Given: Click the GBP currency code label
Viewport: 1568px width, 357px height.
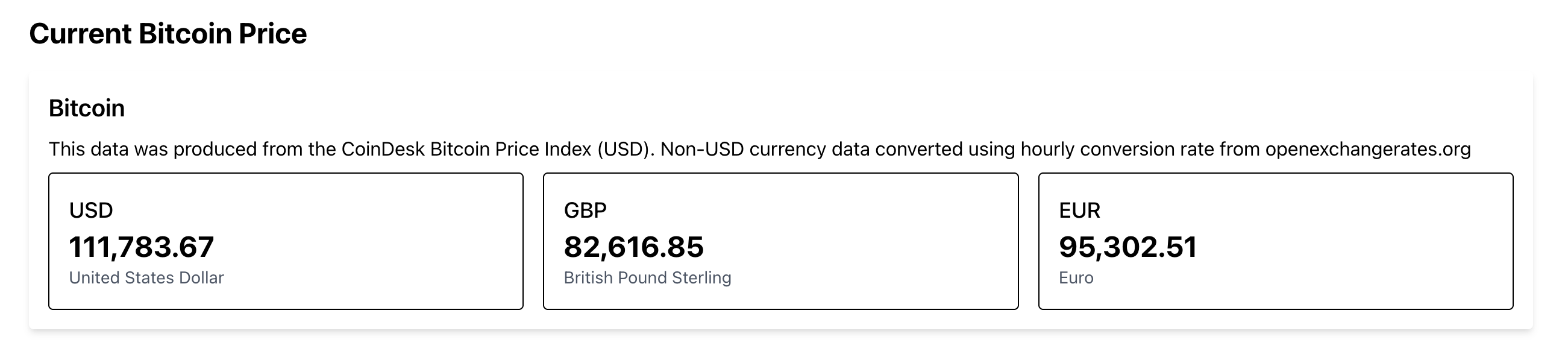Looking at the screenshot, I should [x=585, y=210].
